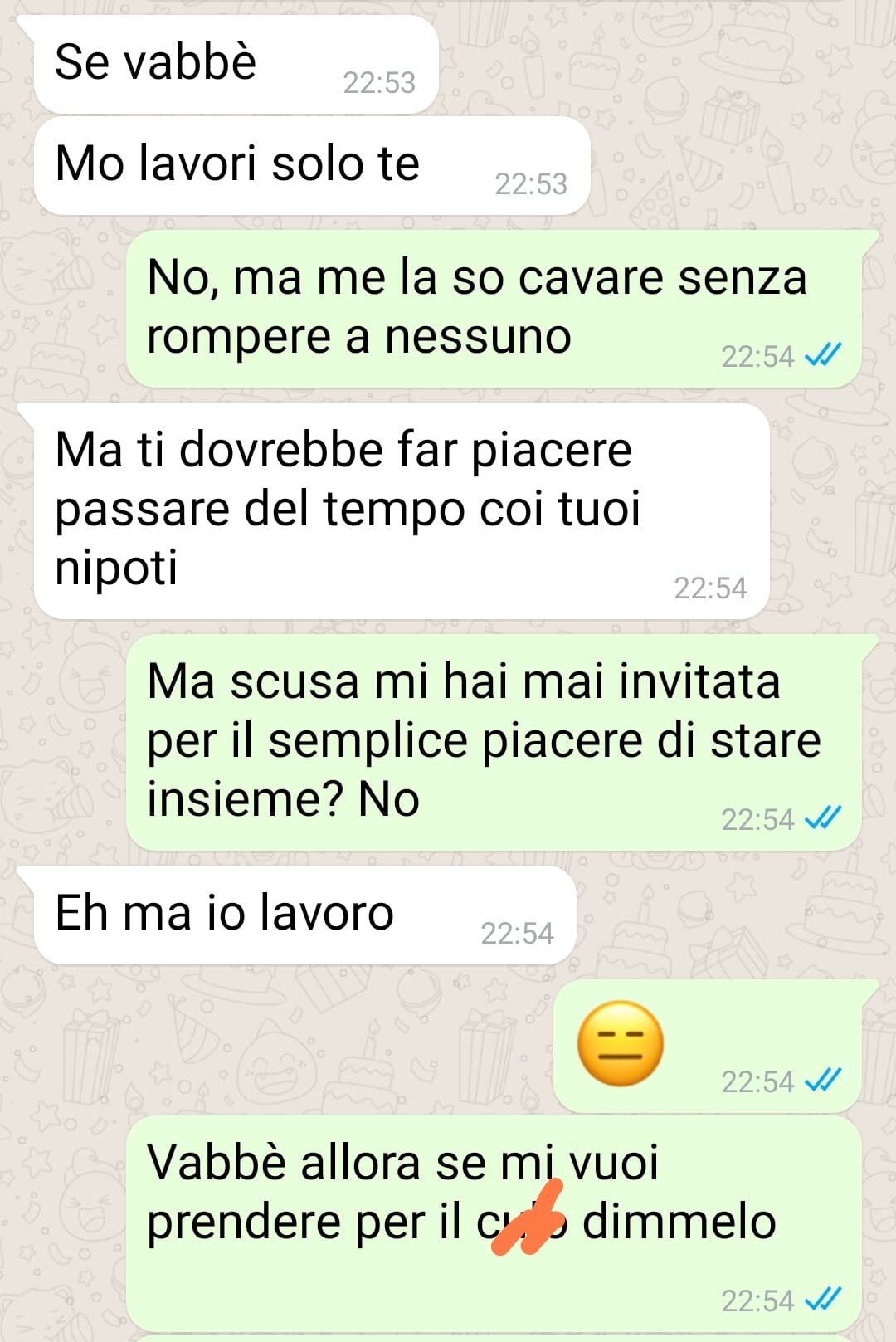Tap blue ticks on 'dimmelo' message
This screenshot has width=896, height=1342.
click(x=823, y=1300)
